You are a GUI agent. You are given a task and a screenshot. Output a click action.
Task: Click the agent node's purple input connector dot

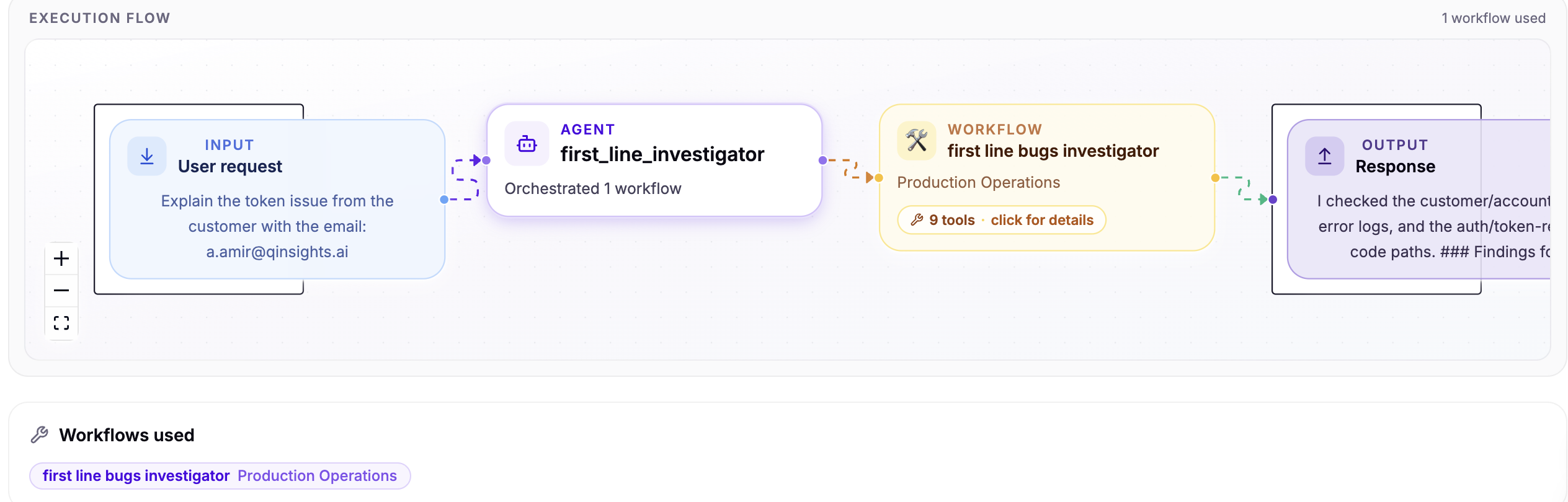pyautogui.click(x=487, y=161)
